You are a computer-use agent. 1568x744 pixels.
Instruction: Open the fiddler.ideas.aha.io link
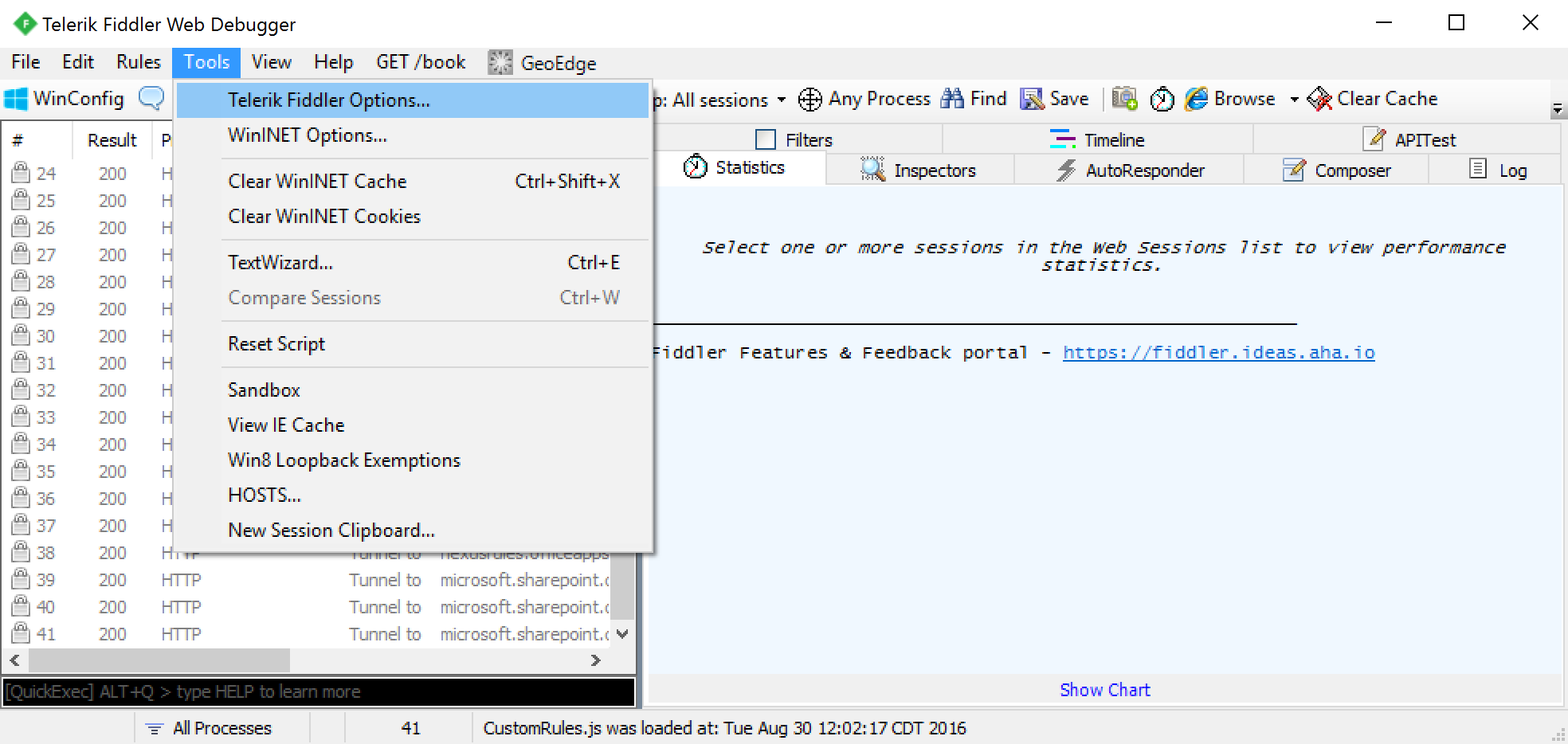1218,353
